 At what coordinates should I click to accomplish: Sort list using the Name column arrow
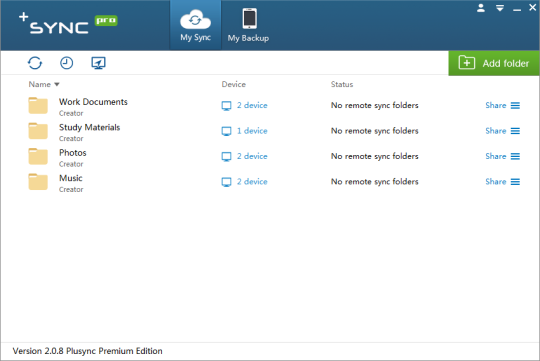(57, 84)
